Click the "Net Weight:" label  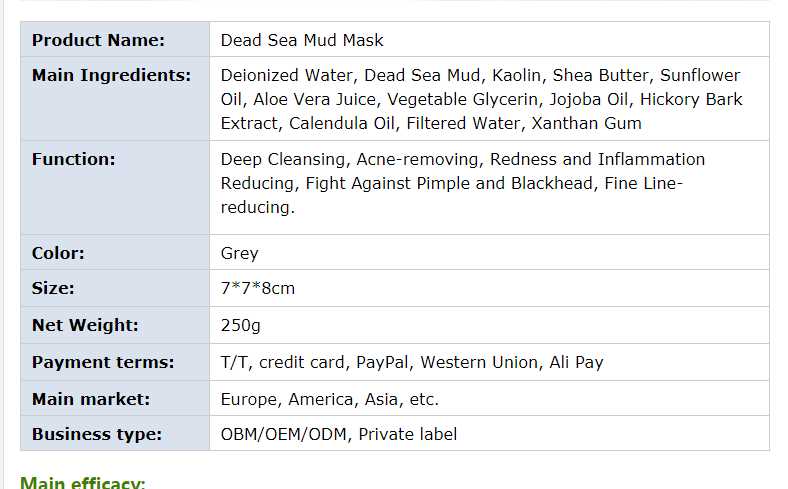pos(85,325)
